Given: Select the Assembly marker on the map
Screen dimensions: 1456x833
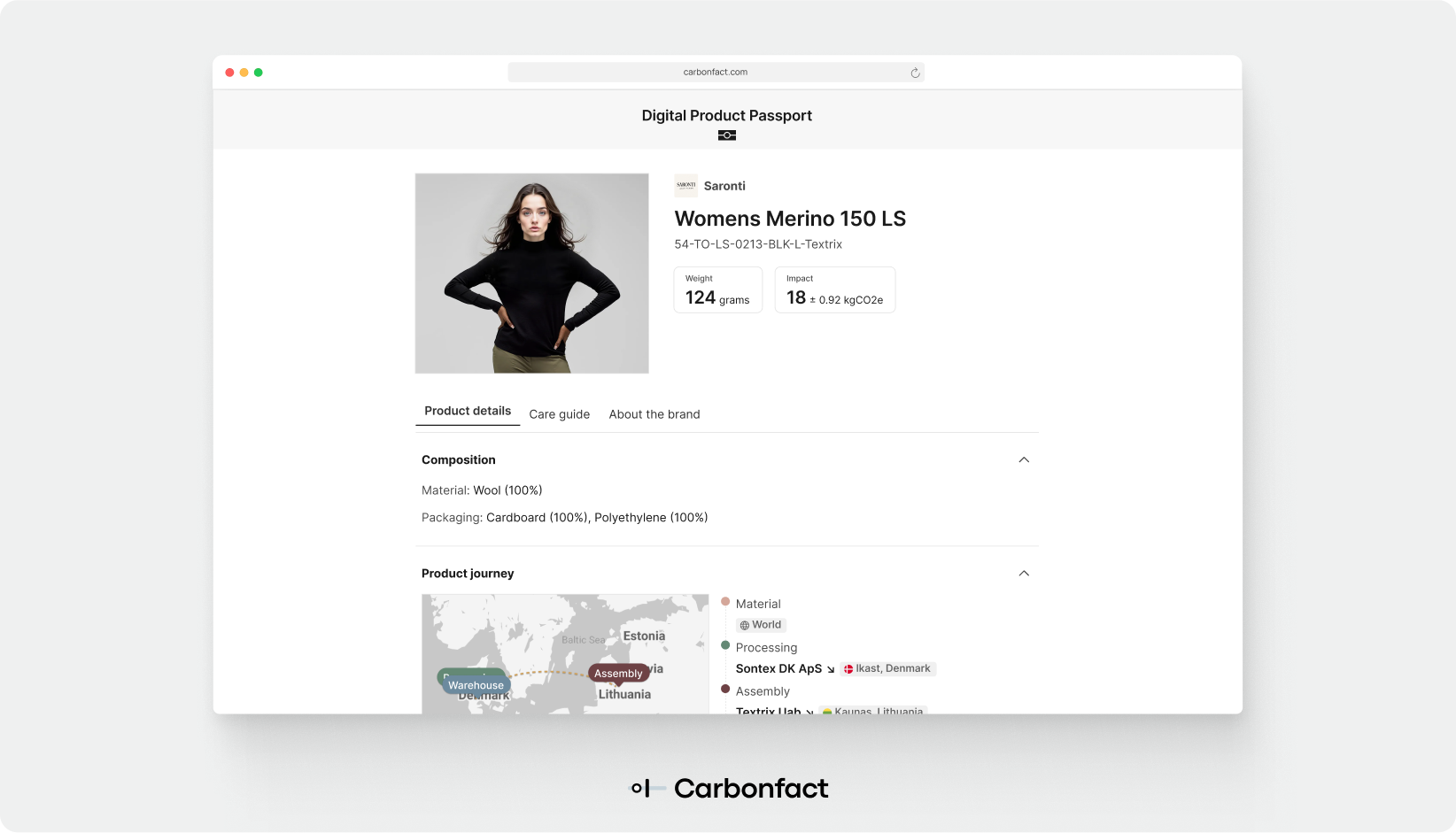Looking at the screenshot, I should pyautogui.click(x=618, y=674).
